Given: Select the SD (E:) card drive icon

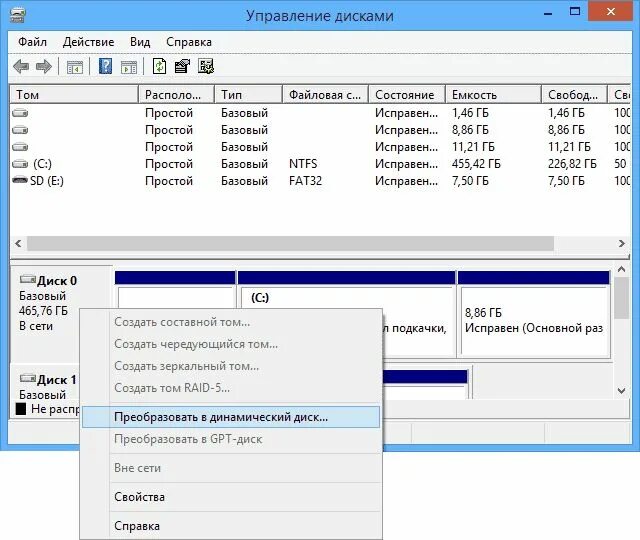Looking at the screenshot, I should pyautogui.click(x=20, y=180).
